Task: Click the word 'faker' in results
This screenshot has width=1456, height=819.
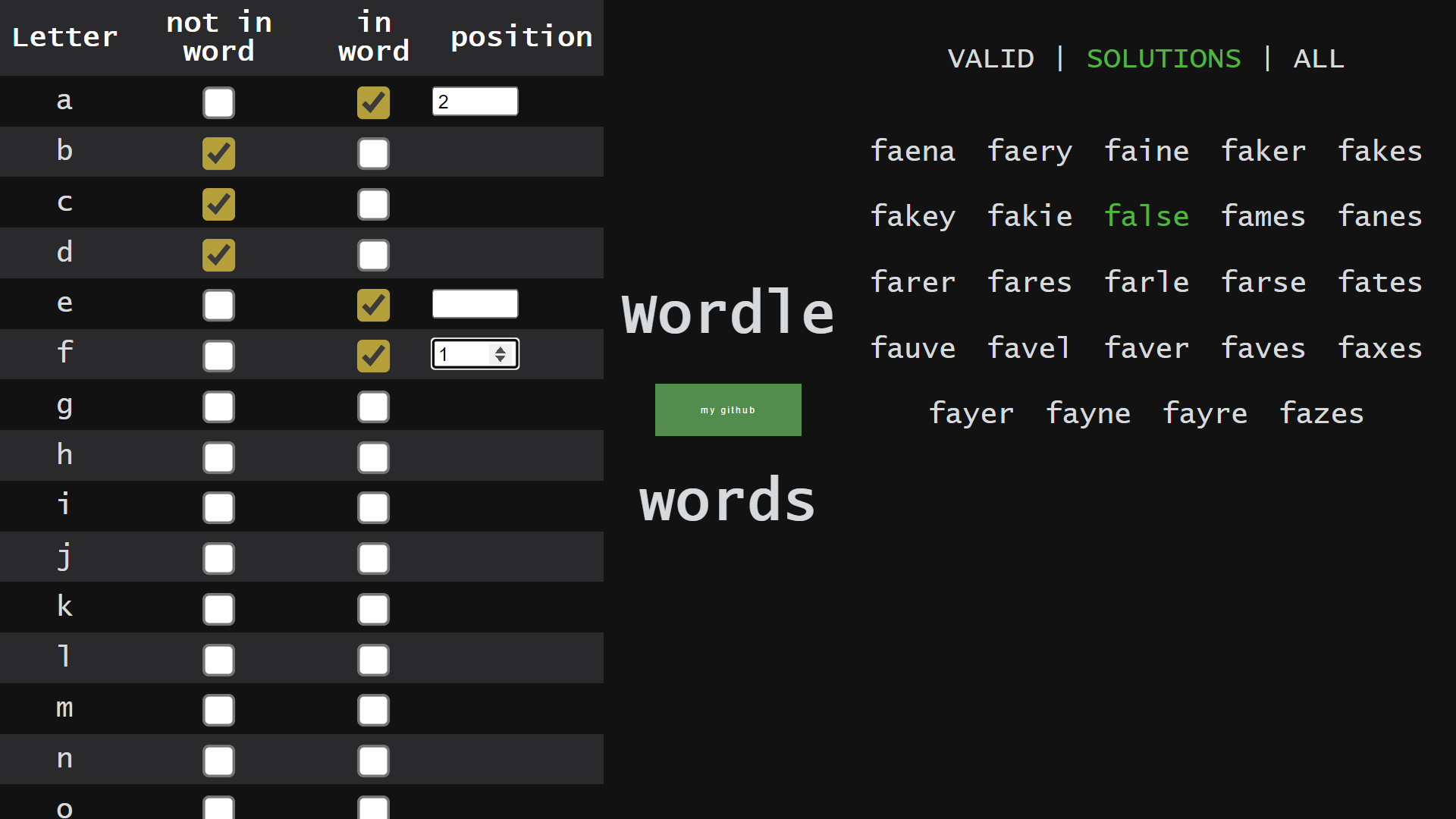Action: tap(1263, 151)
